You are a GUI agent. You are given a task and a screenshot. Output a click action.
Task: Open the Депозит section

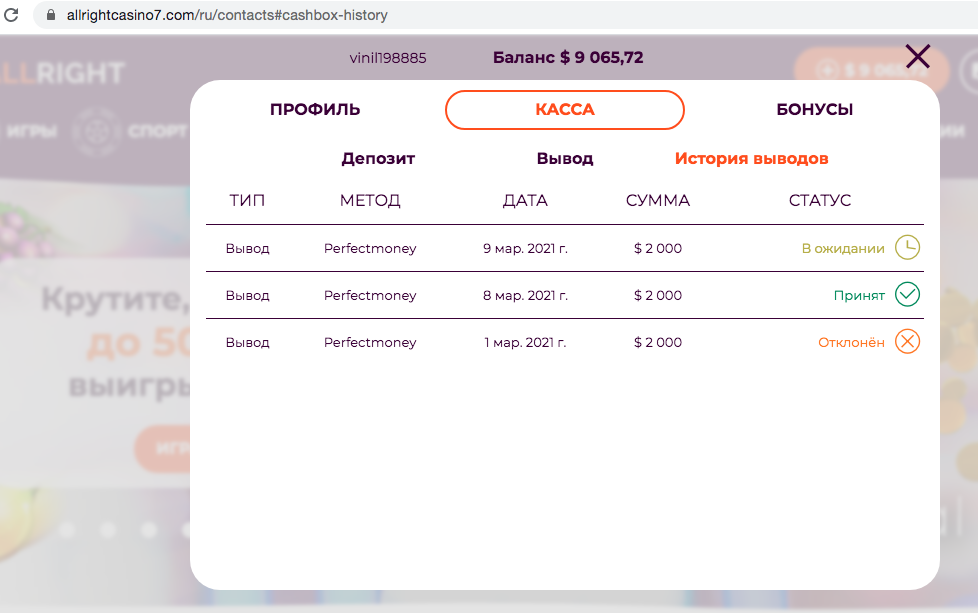pos(378,158)
